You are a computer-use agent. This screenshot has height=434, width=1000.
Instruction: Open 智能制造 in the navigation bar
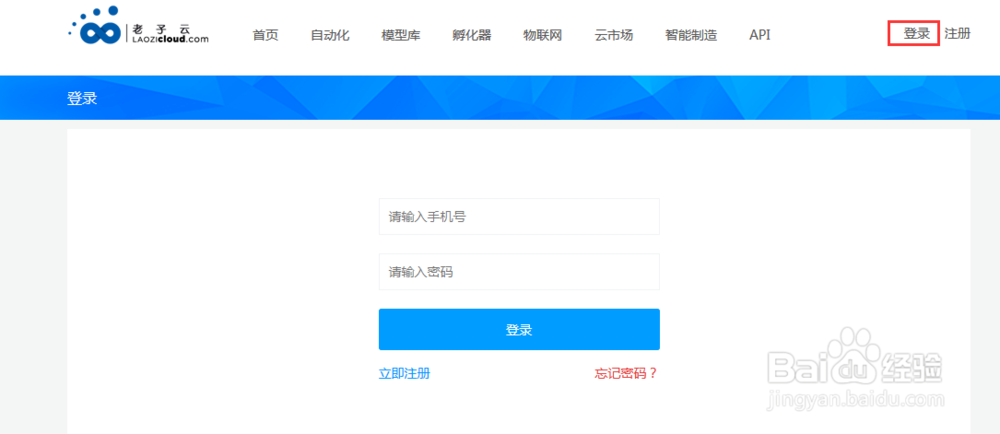coord(691,35)
